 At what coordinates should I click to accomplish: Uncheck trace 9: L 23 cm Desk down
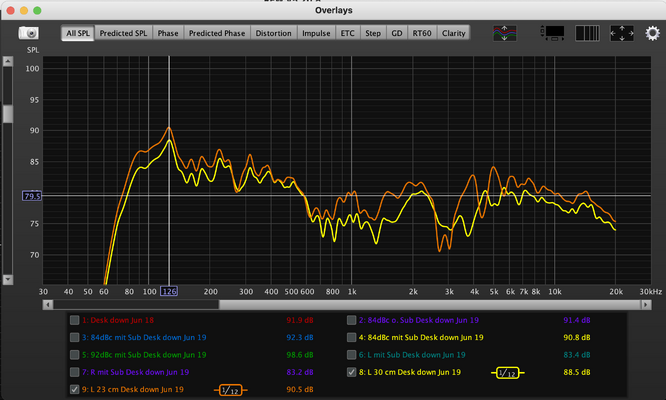tap(74, 389)
